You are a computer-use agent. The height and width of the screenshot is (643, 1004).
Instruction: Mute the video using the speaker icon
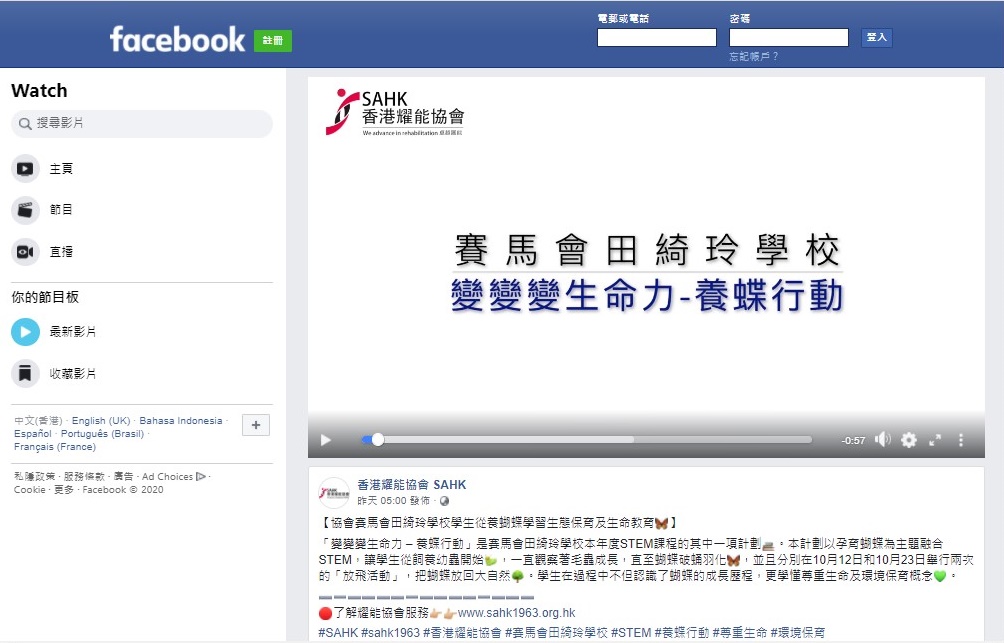tap(883, 439)
